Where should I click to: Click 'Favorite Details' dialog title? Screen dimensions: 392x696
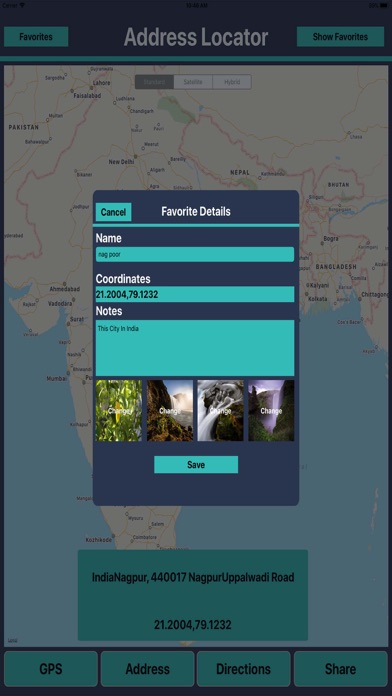[196, 211]
